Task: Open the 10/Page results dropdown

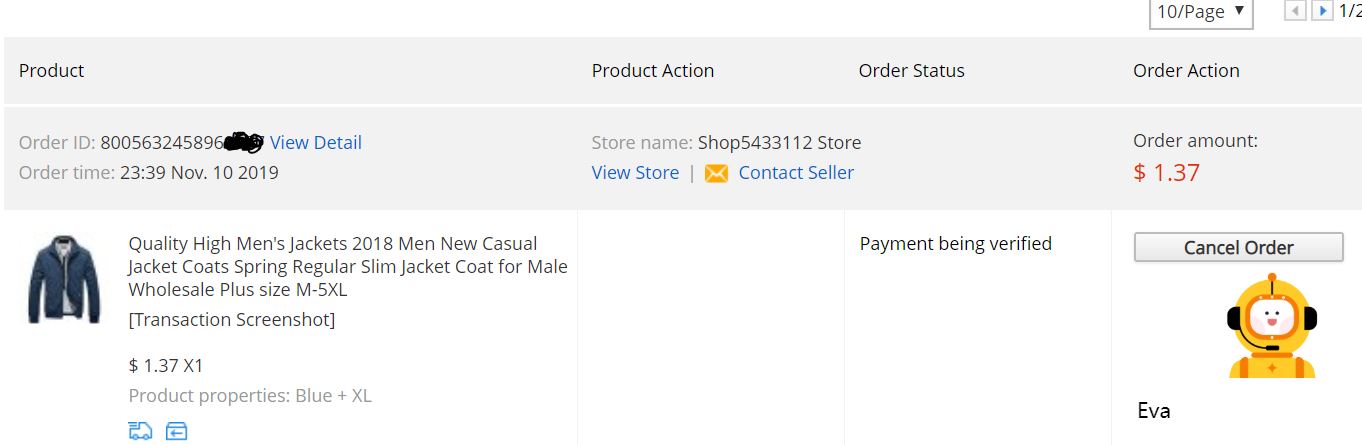Action: tap(1201, 13)
